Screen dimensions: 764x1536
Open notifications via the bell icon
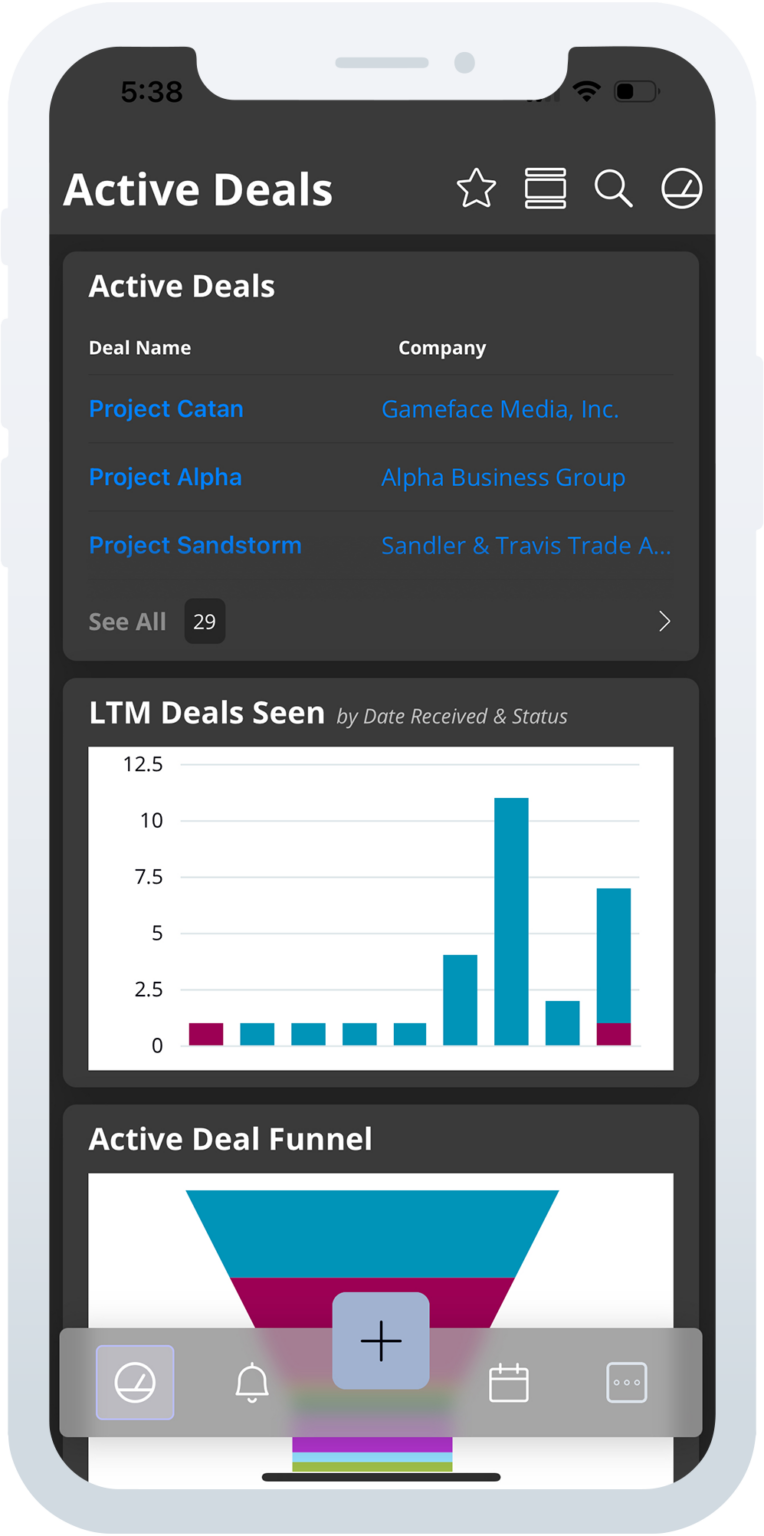click(x=253, y=1383)
